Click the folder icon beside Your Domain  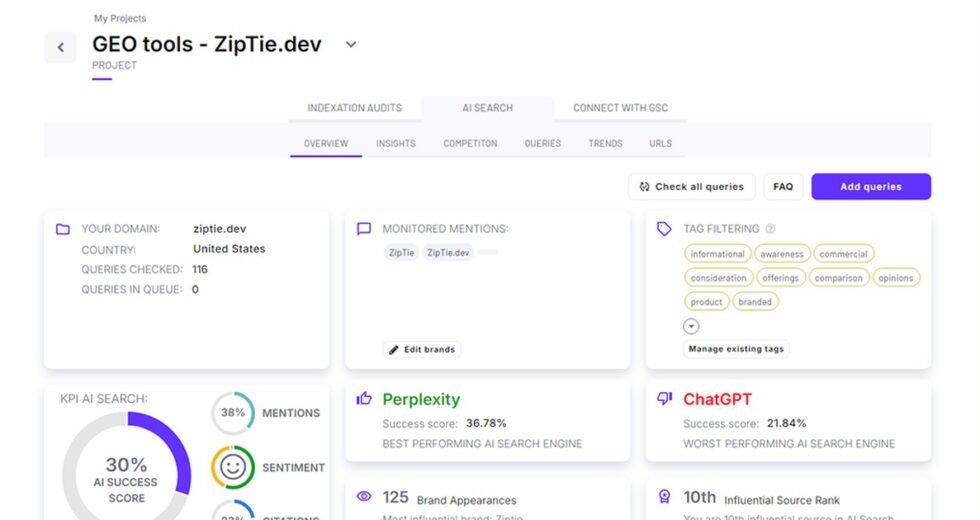(63, 229)
